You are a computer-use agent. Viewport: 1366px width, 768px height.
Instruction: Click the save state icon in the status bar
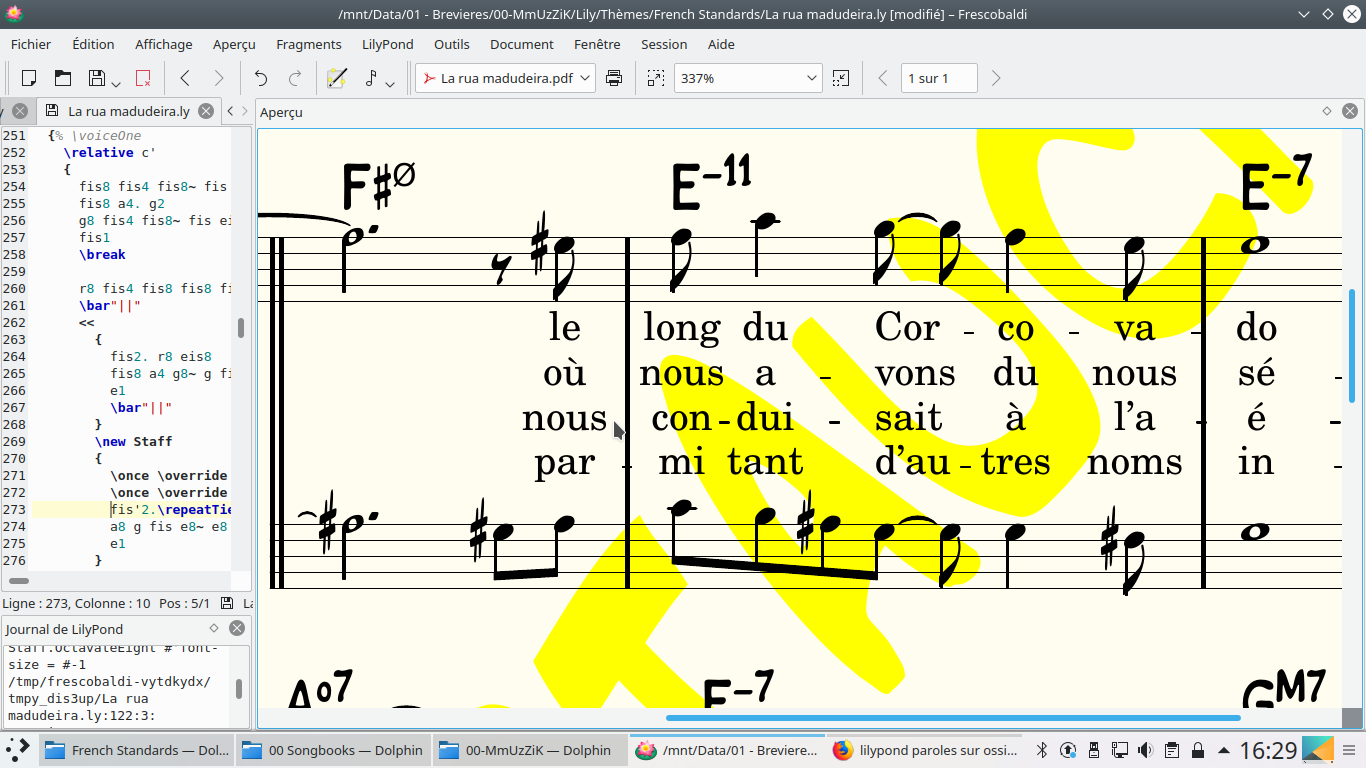pyautogui.click(x=227, y=603)
